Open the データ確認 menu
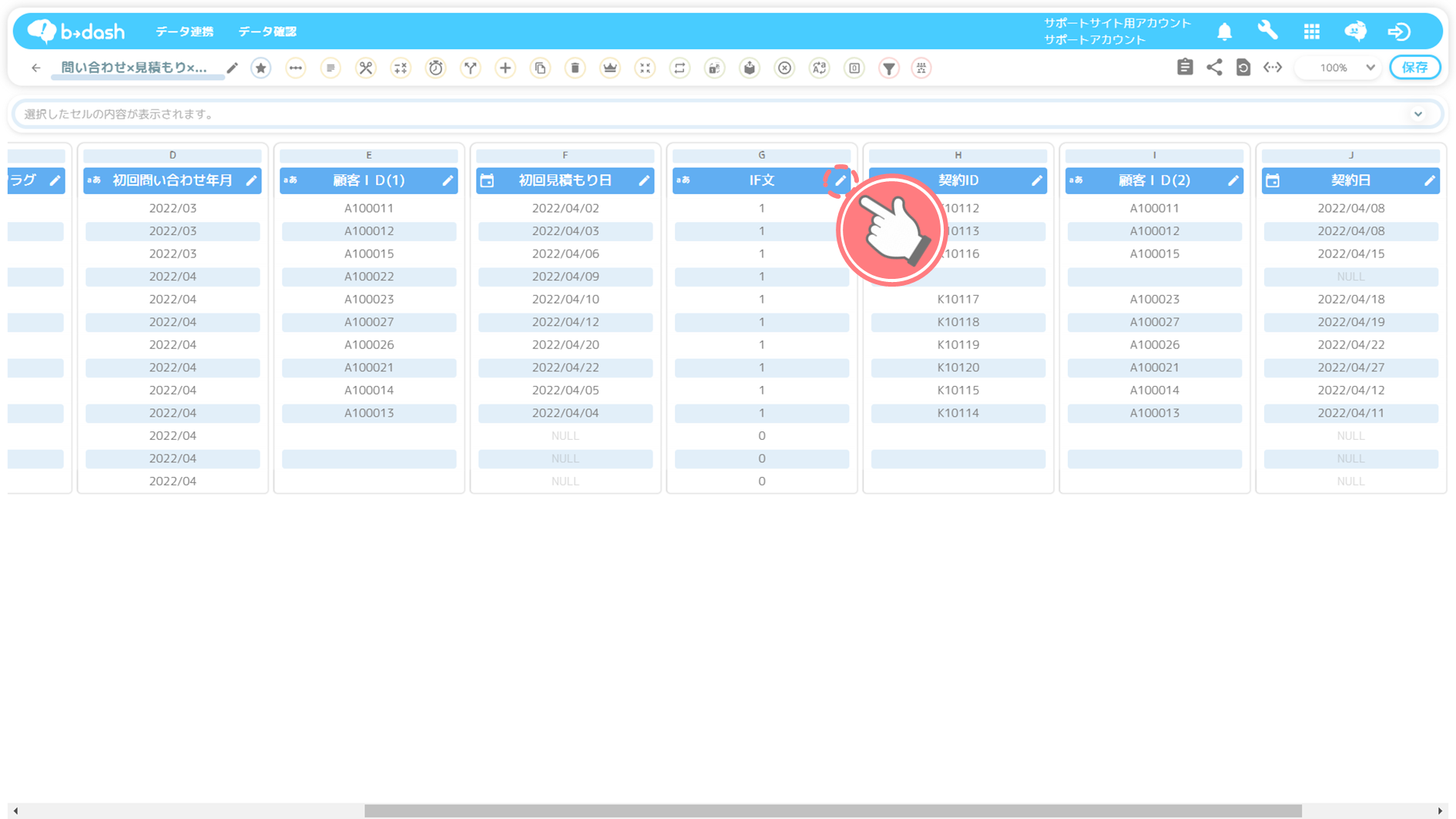 [267, 32]
